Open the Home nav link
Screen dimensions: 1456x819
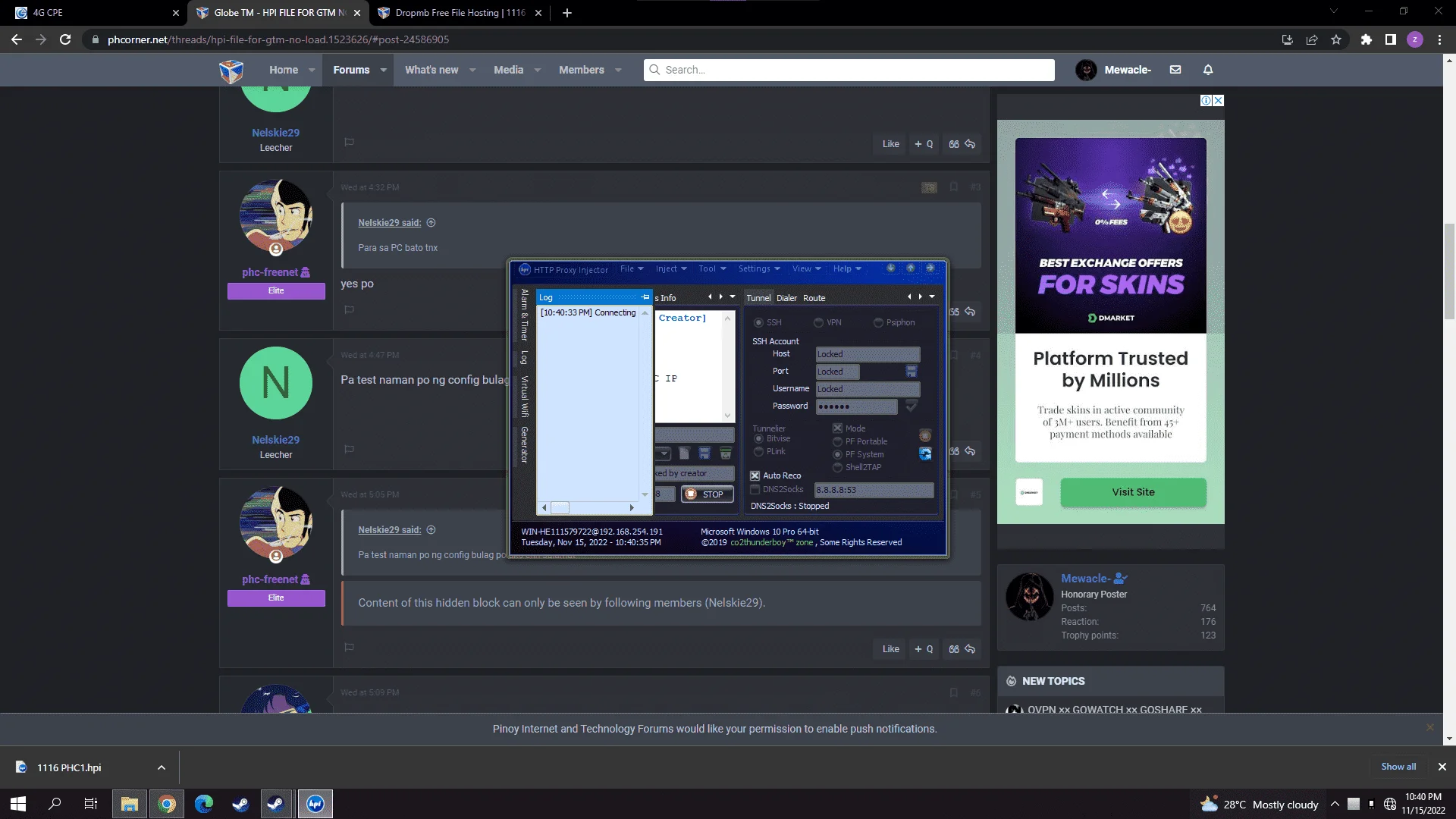coord(284,70)
